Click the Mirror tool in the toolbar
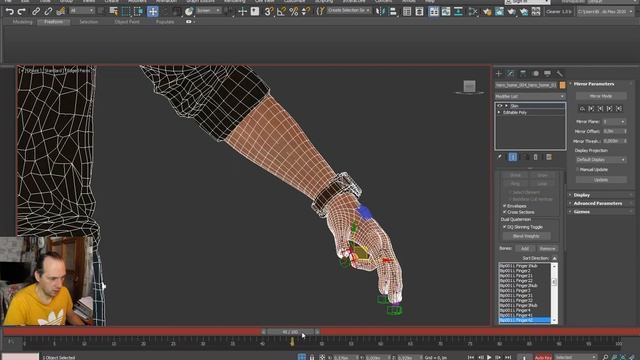Image resolution: width=640 pixels, height=360 pixels. pyautogui.click(x=380, y=11)
